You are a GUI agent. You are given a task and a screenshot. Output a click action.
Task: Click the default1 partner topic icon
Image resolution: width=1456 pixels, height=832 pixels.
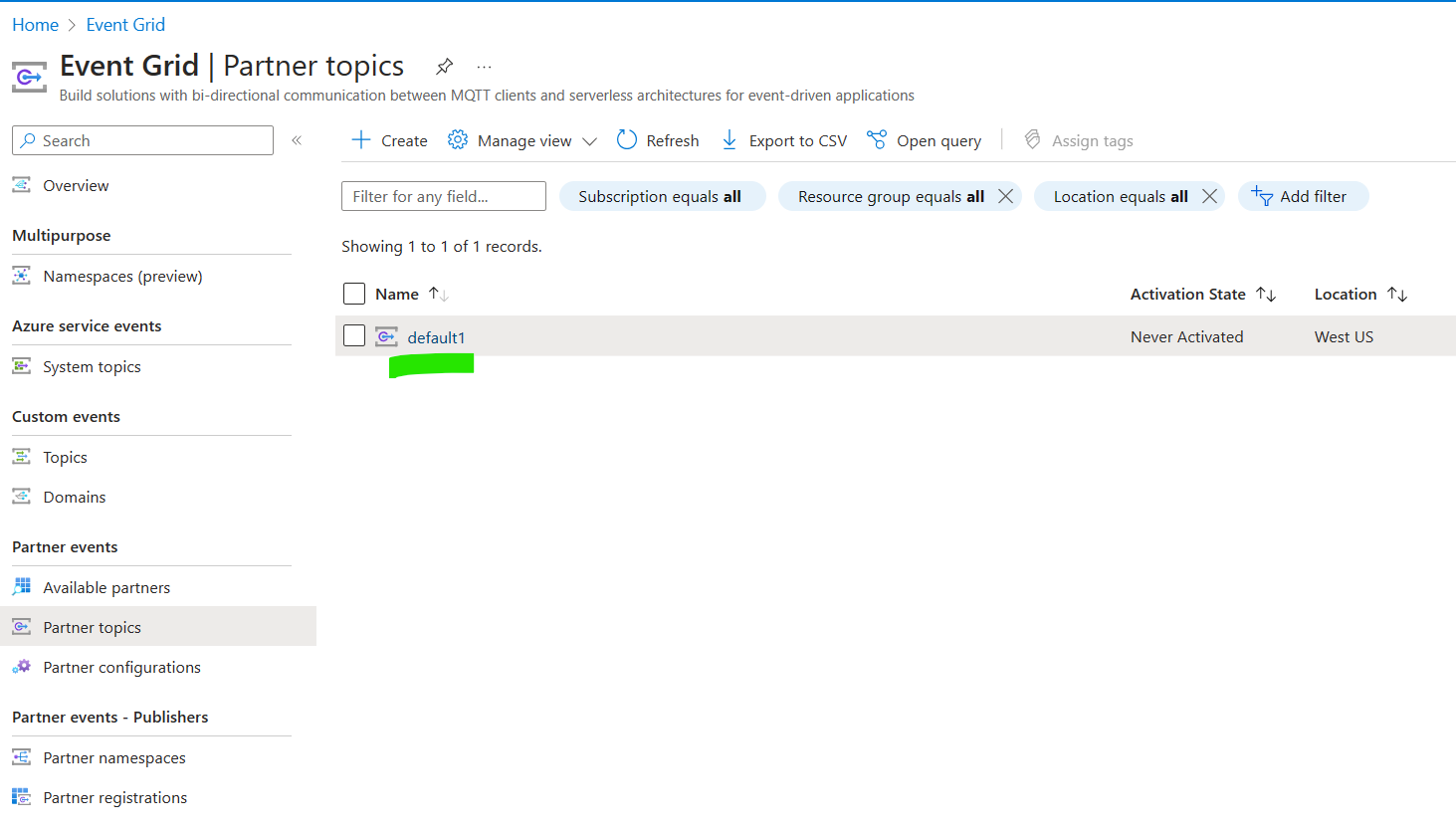386,336
